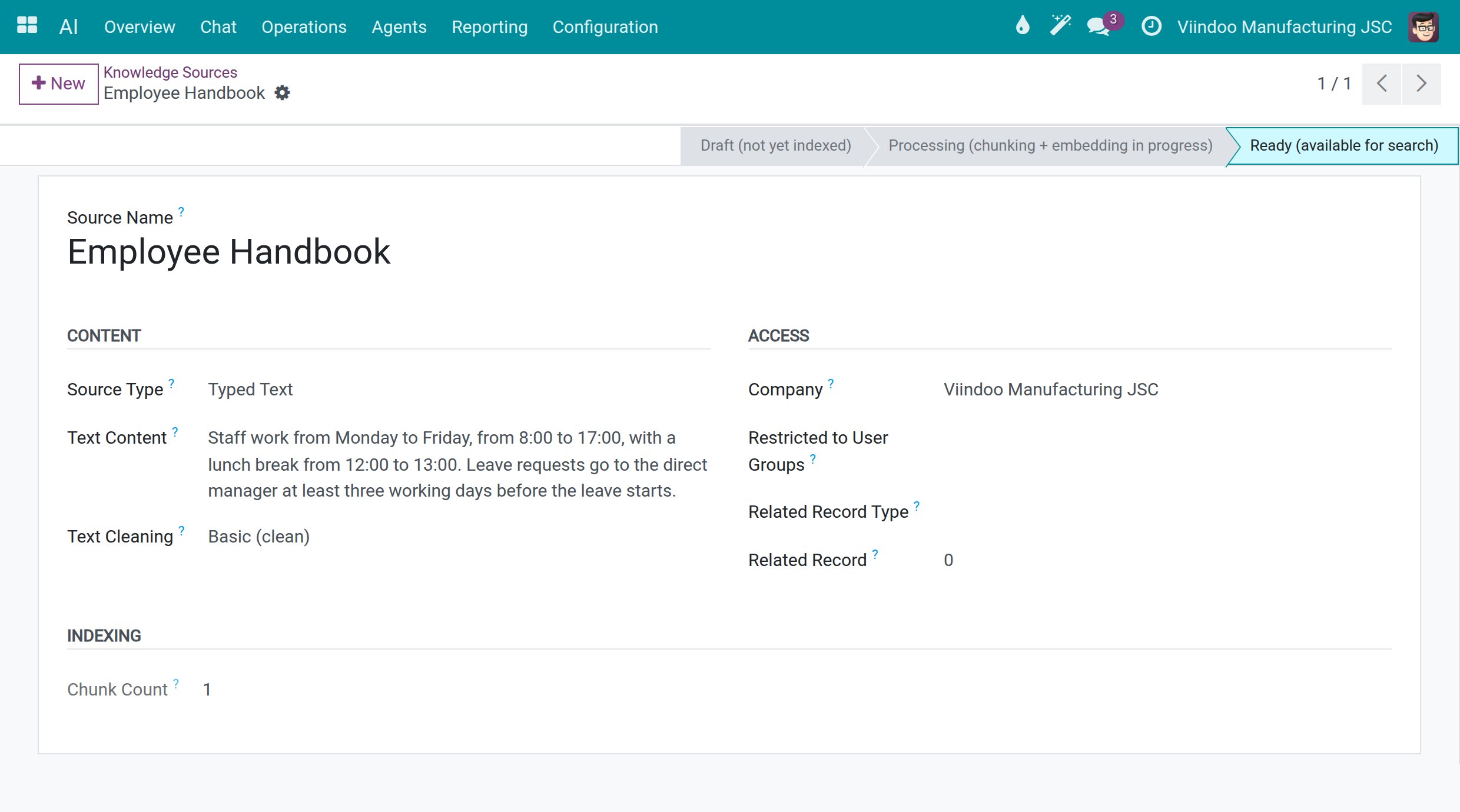Switch company via Viindoo Manufacturing JSC in navbar
This screenshot has width=1460, height=812.
tap(1285, 27)
